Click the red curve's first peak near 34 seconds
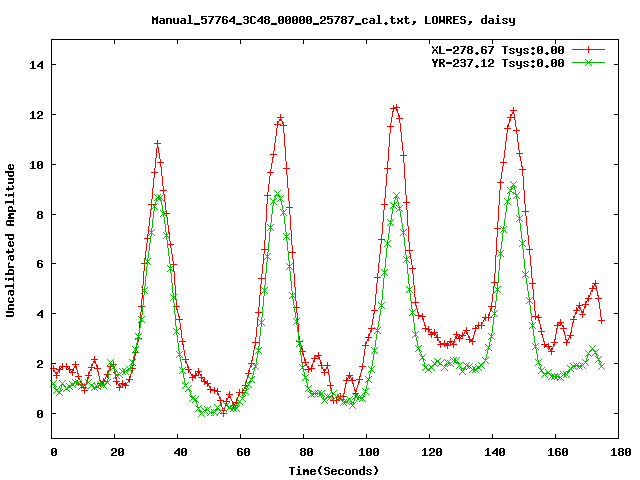This screenshot has width=640, height=480. click(x=158, y=144)
